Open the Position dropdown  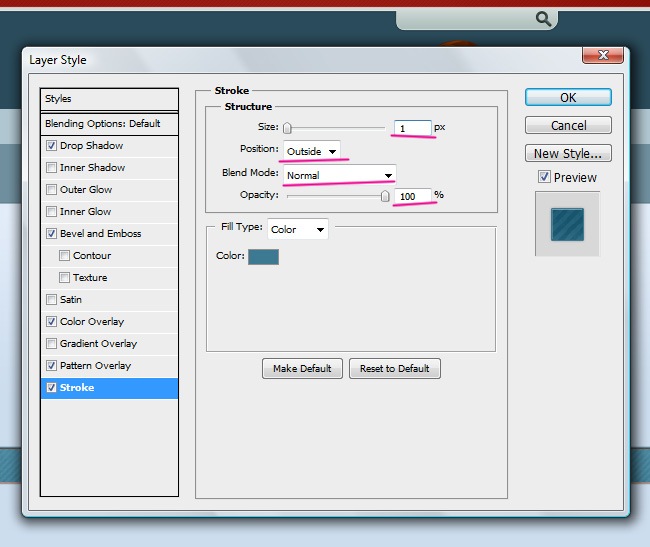click(x=311, y=151)
